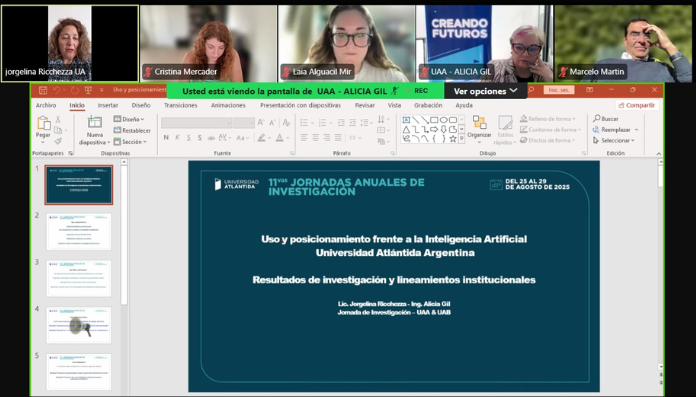696x397 pixels.
Task: Toggle italic K formatting button
Action: click(x=177, y=138)
